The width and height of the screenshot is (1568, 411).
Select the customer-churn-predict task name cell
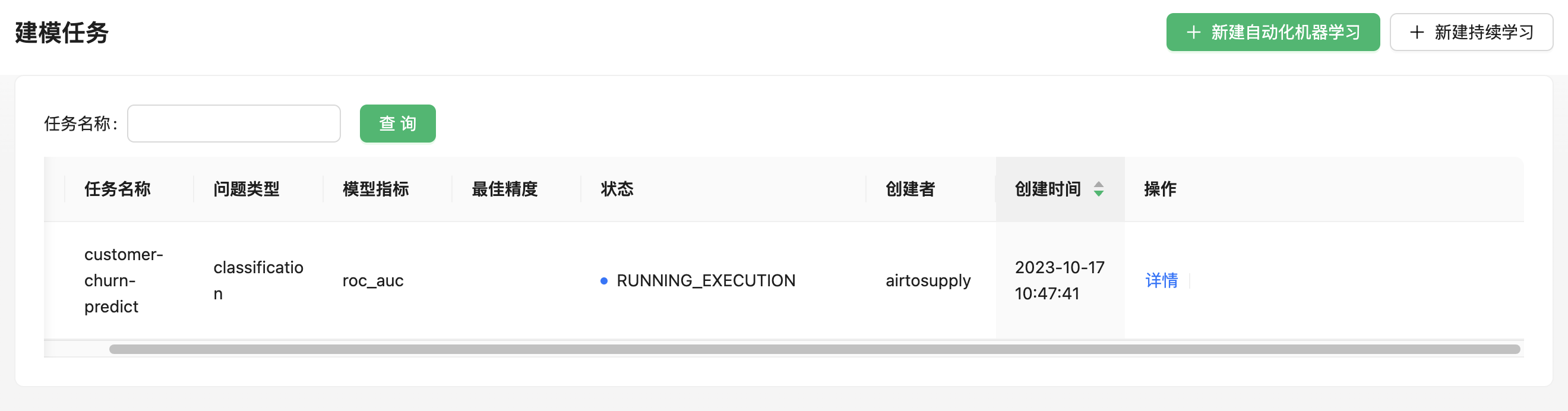coord(124,281)
